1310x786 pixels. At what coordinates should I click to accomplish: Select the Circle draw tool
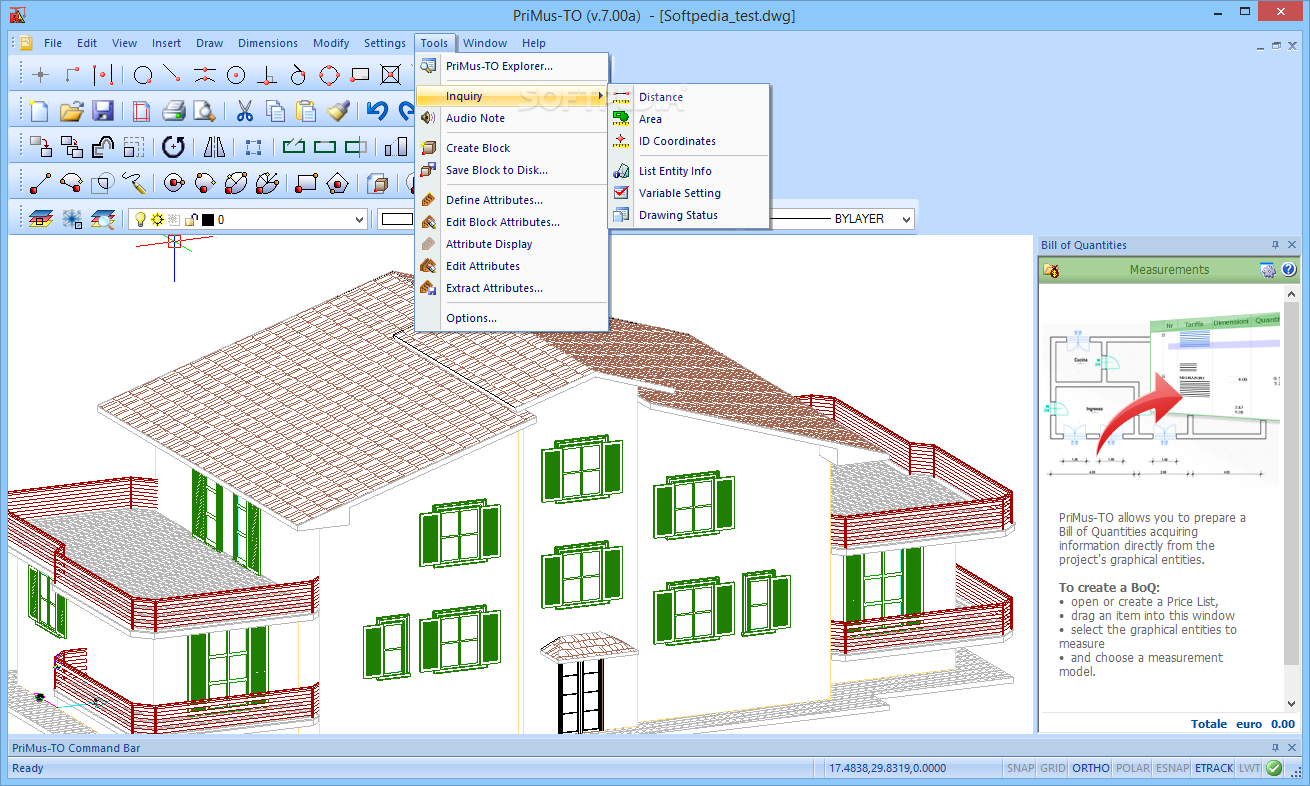pyautogui.click(x=174, y=183)
